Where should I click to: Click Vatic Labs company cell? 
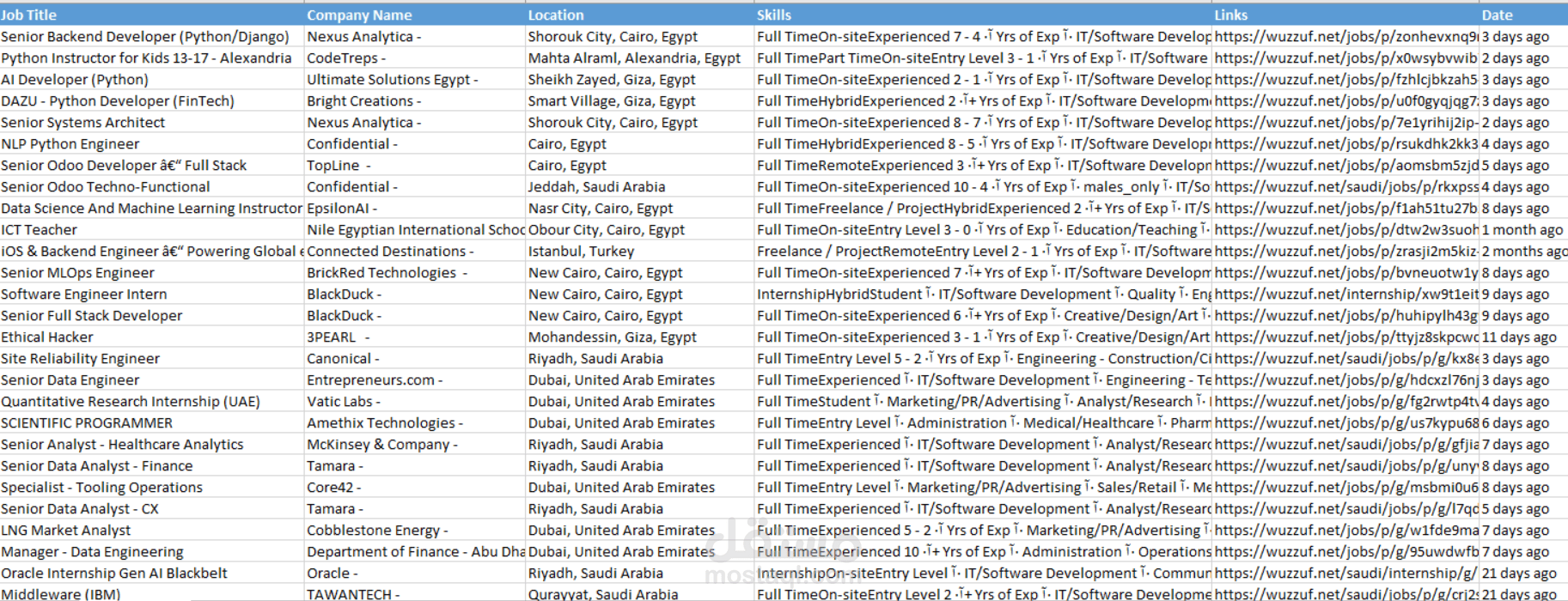point(415,401)
